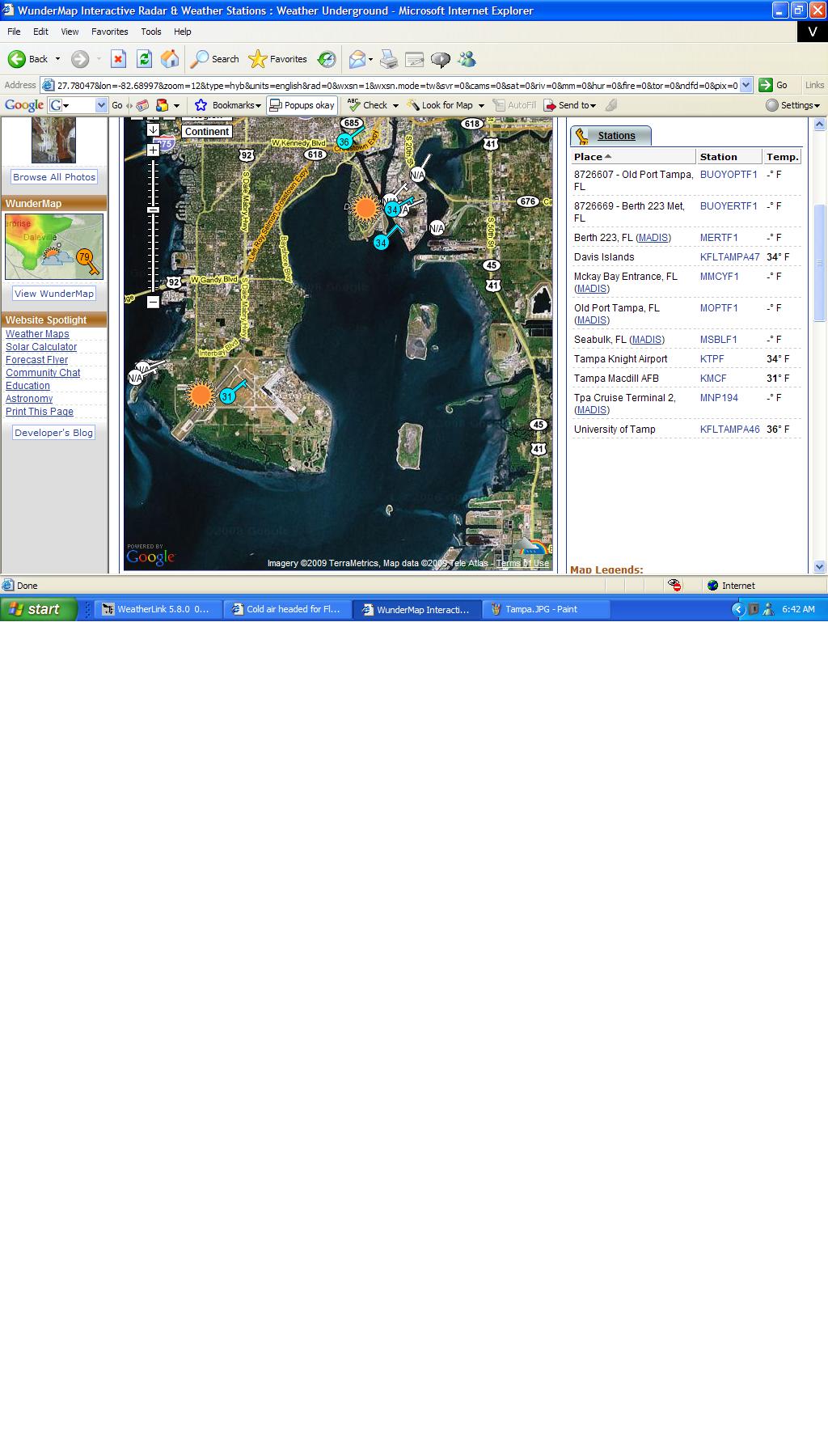Pan map down with arrow button

pyautogui.click(x=153, y=129)
